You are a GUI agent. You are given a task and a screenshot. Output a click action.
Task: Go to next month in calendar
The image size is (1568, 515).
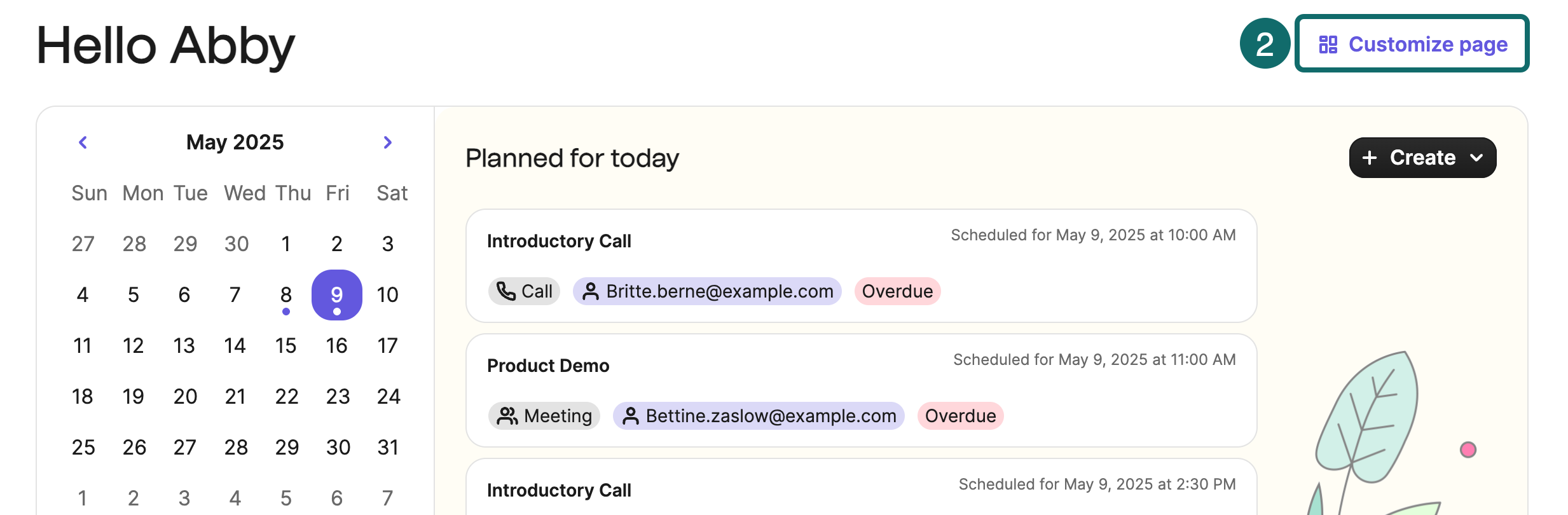(x=388, y=142)
